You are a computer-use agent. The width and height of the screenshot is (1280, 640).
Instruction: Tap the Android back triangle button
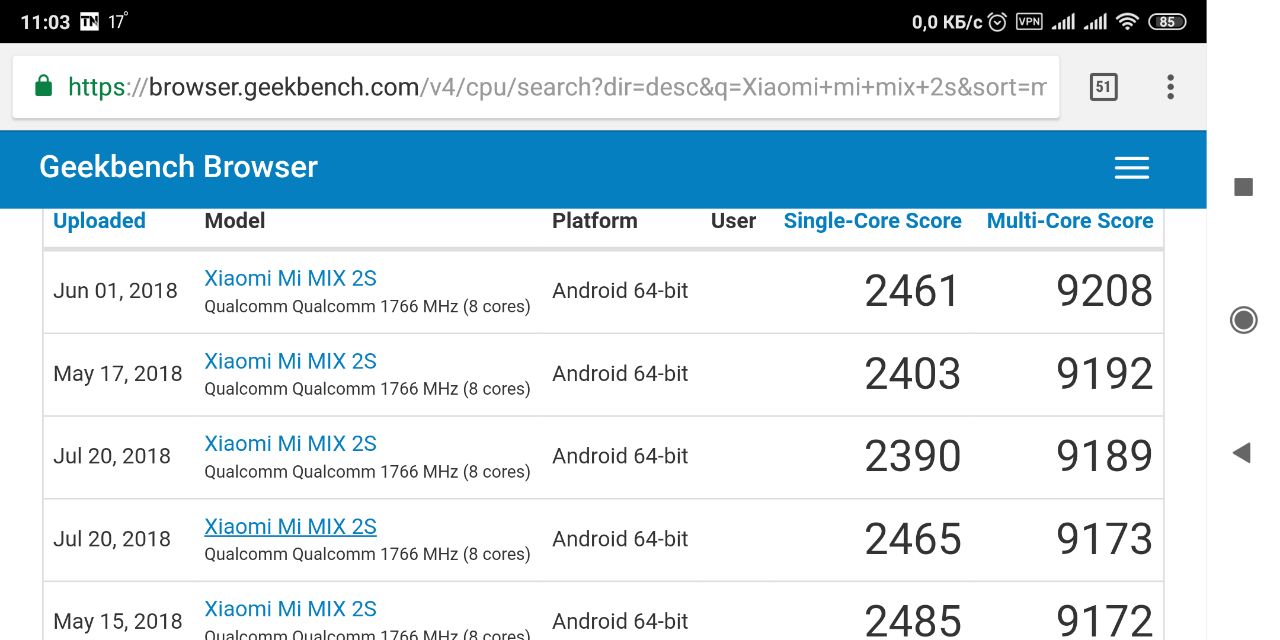[1242, 453]
